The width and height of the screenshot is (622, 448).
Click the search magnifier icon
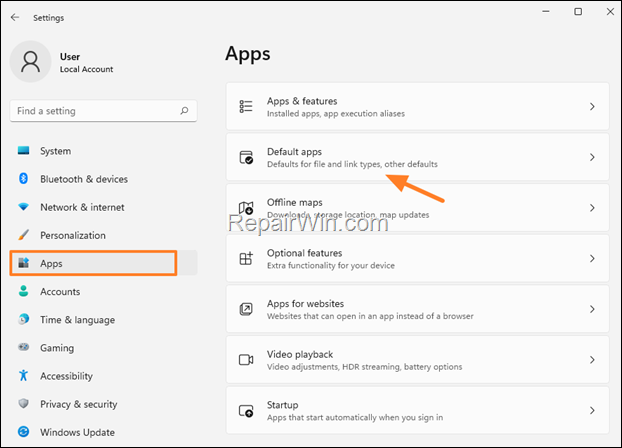[x=184, y=111]
